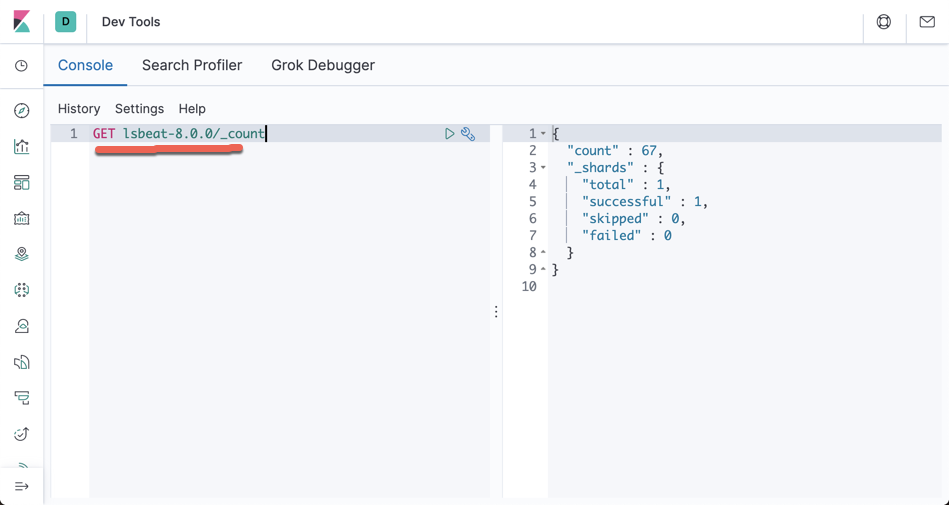Viewport: 949px width, 505px height.
Task: Click the "successful" : 1 response line
Action: coord(645,202)
